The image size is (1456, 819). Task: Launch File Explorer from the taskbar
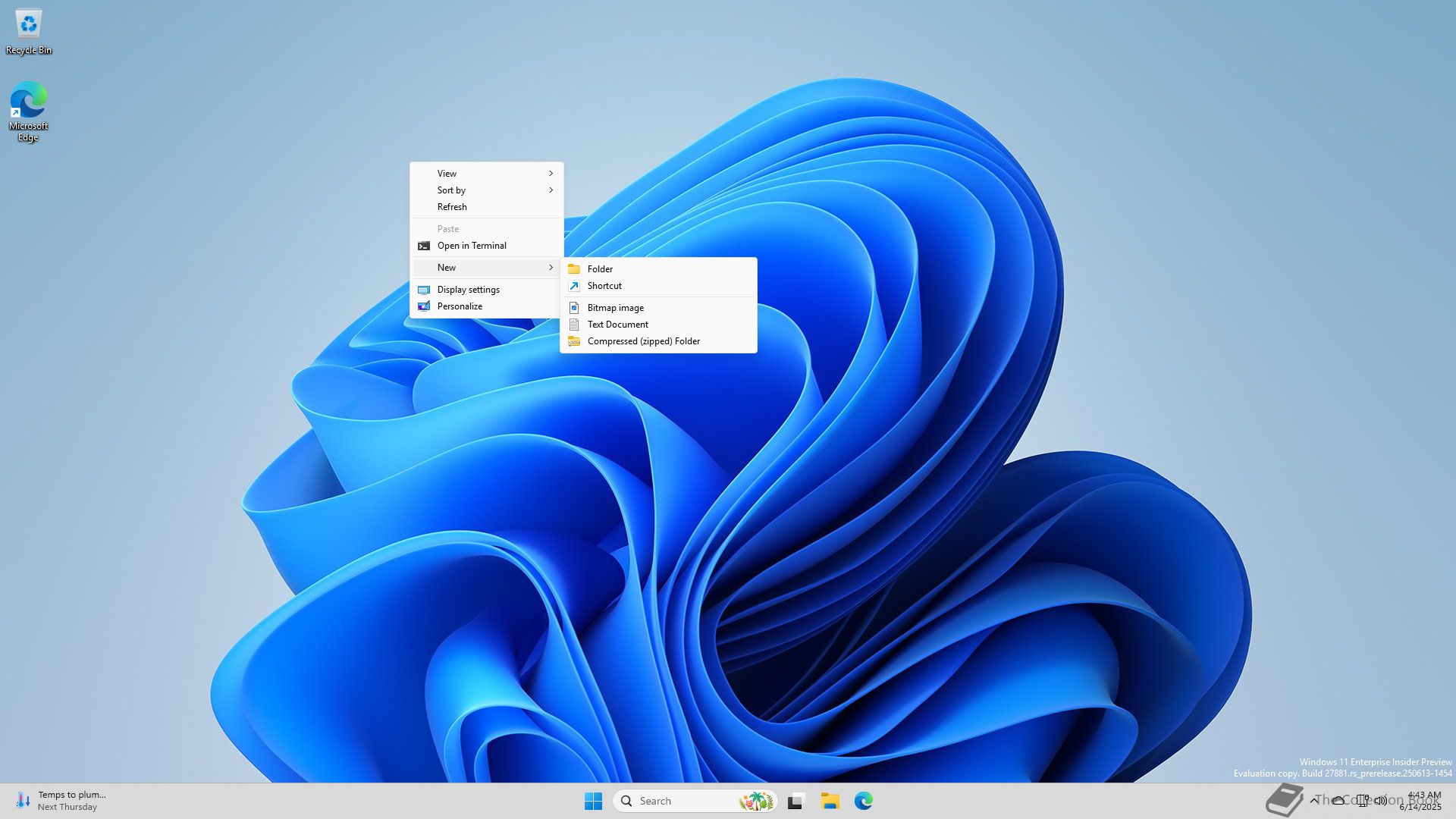coord(830,801)
